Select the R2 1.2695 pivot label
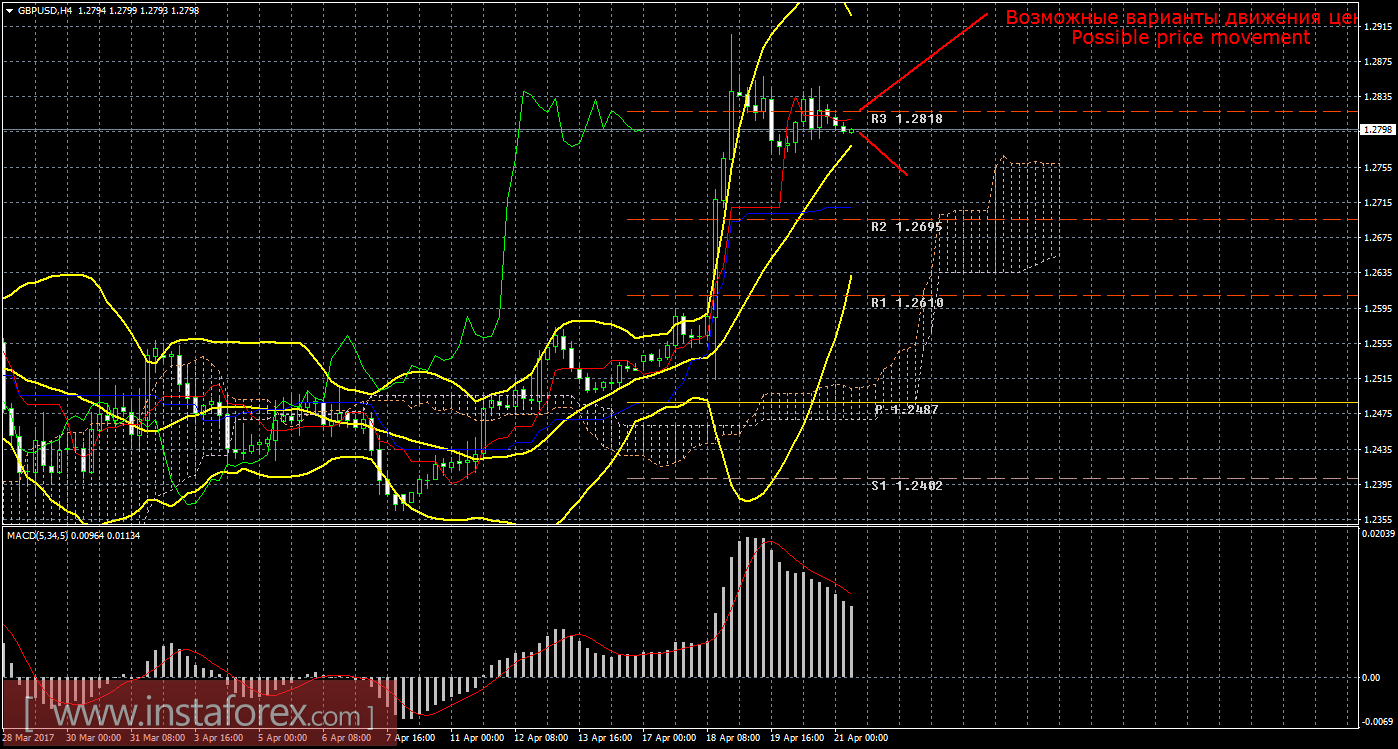The width and height of the screenshot is (1398, 749). (907, 227)
